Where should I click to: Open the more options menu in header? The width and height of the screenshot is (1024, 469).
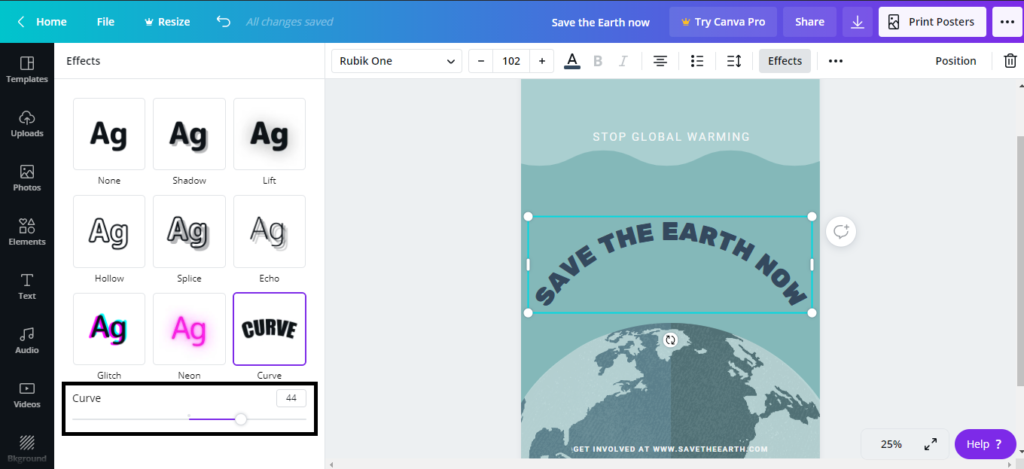1007,22
